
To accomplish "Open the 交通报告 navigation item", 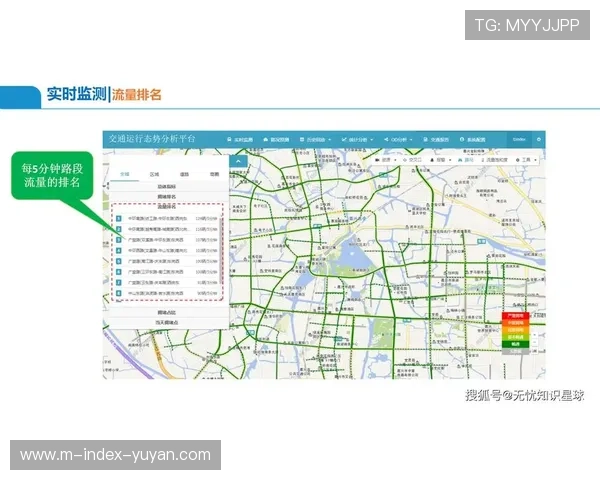I will (436, 140).
